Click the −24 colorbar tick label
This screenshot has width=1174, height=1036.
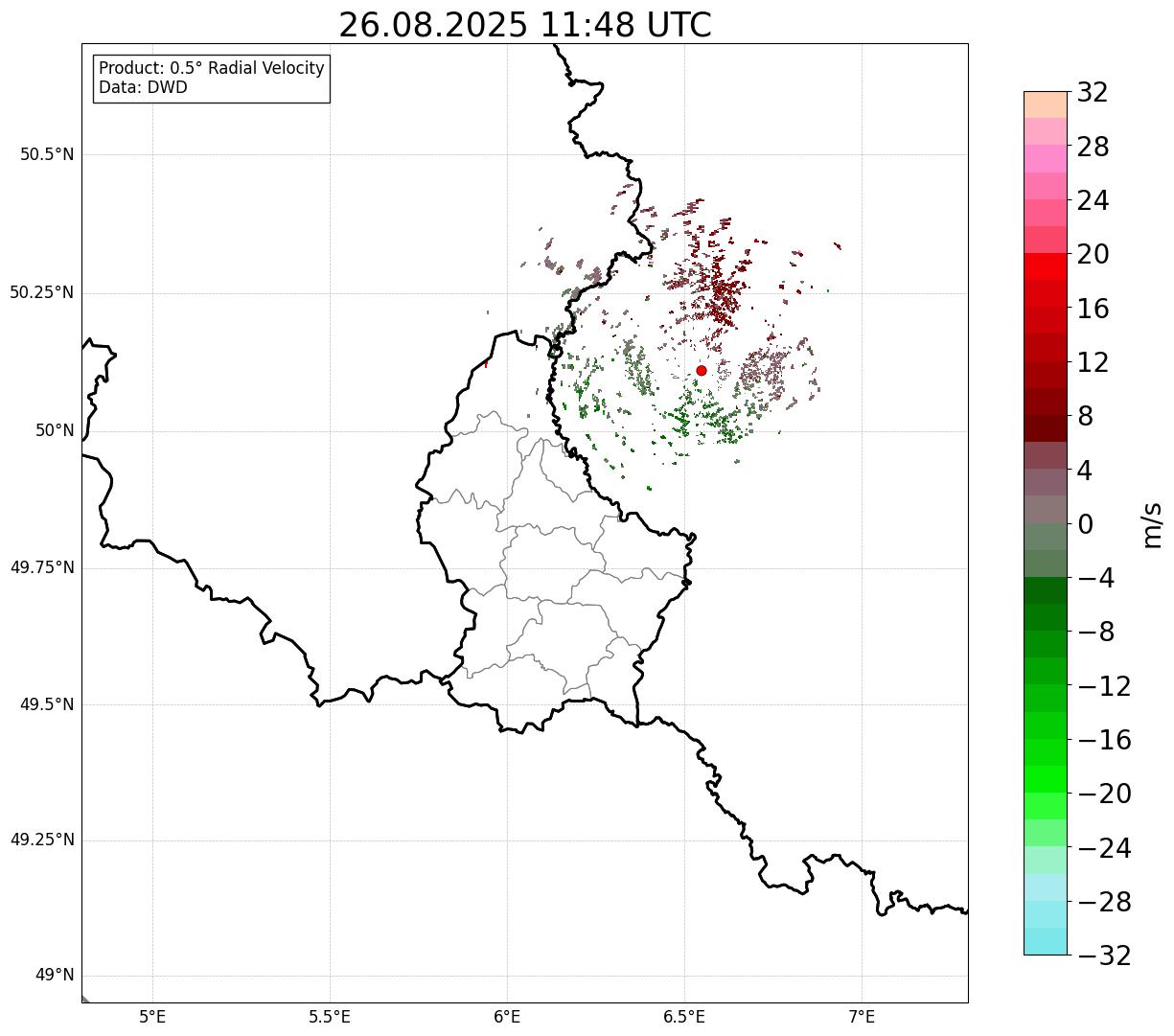pos(1103,848)
